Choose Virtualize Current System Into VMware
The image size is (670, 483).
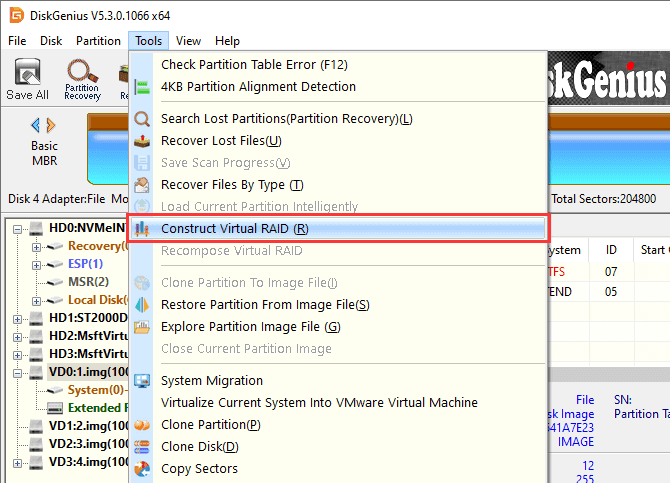click(x=338, y=403)
